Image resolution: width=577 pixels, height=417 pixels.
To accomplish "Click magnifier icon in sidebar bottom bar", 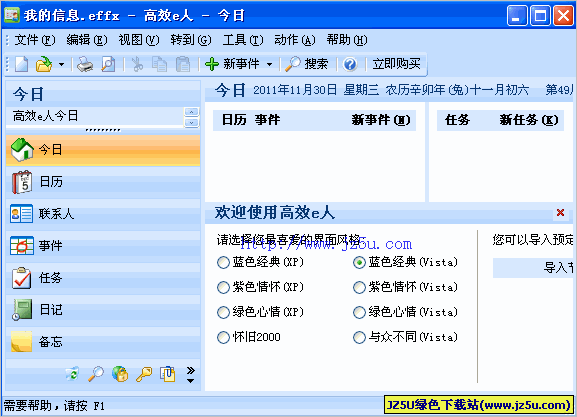I will (96, 374).
